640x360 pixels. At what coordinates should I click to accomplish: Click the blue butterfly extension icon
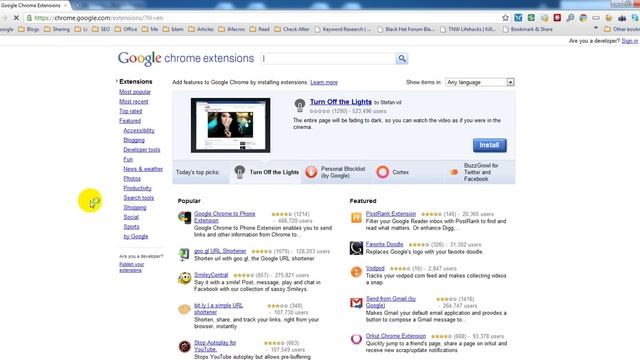[518, 18]
